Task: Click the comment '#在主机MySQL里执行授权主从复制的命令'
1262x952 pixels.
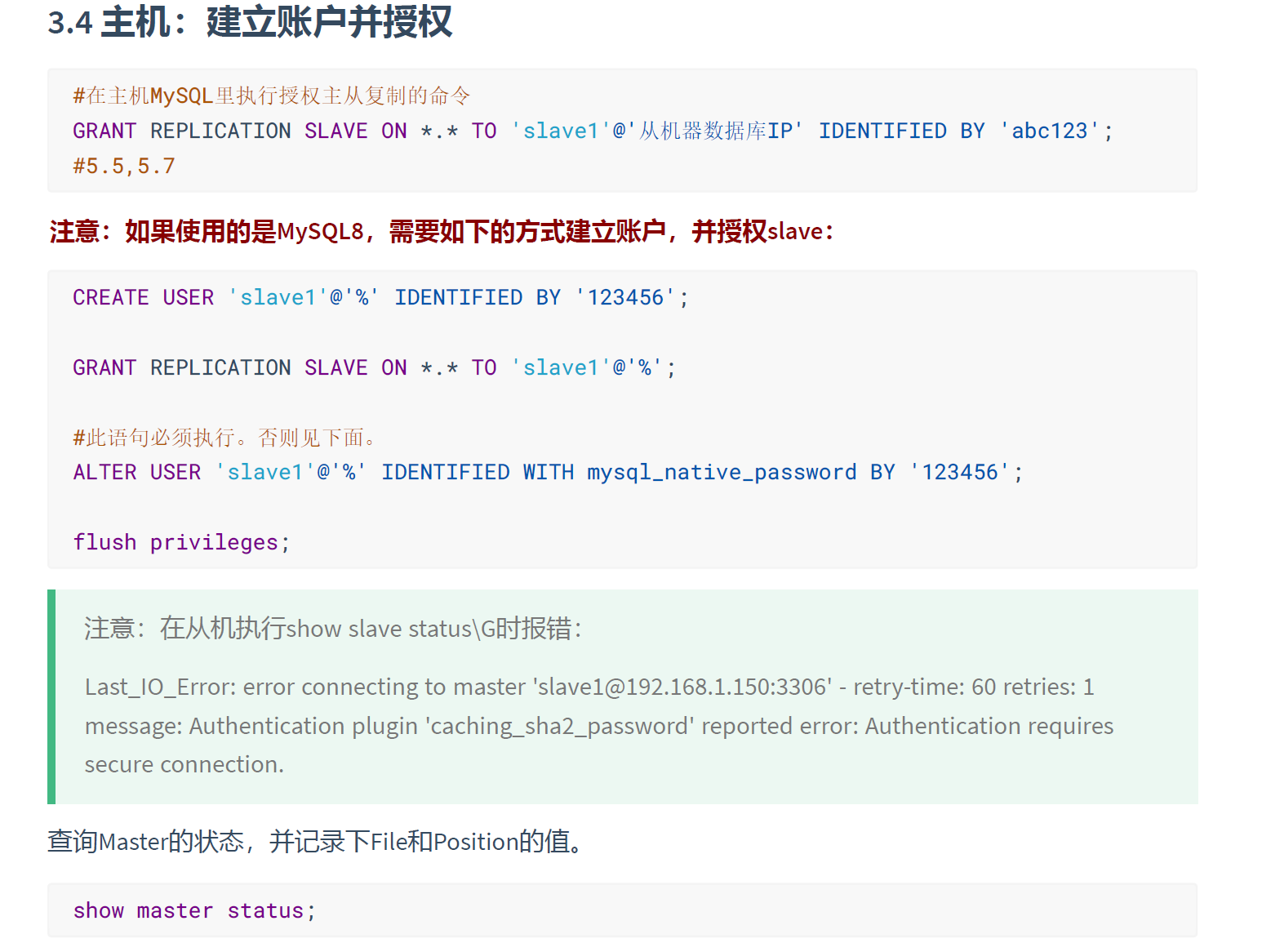Action: (x=272, y=96)
